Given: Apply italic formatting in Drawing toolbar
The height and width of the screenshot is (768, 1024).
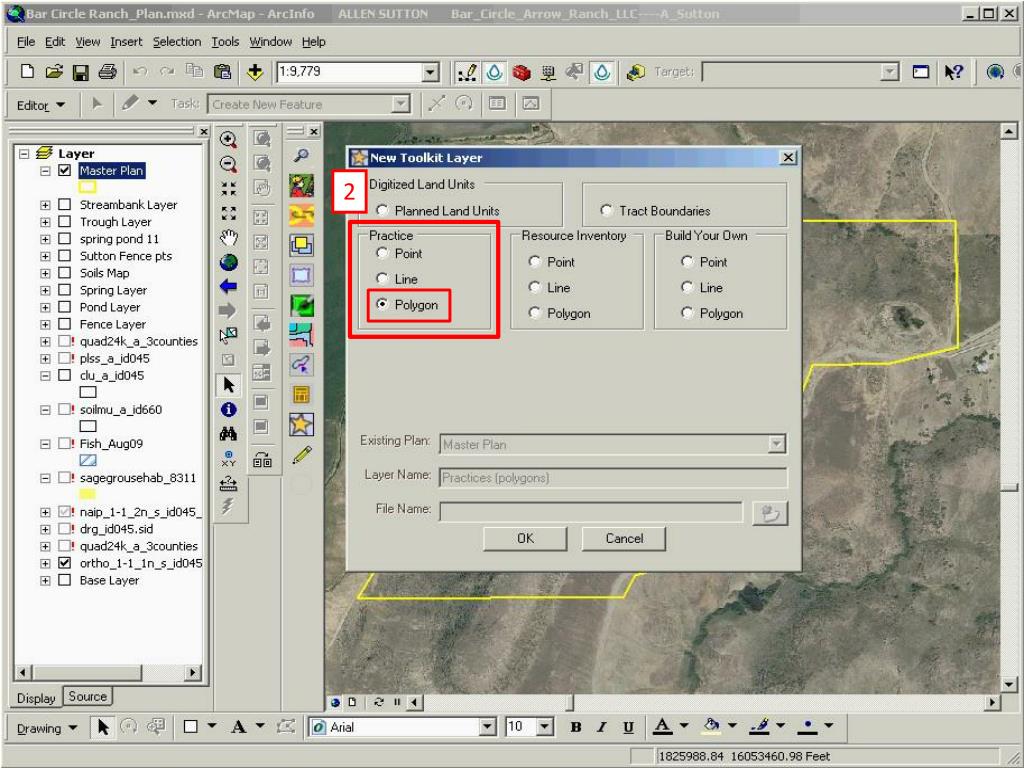Looking at the screenshot, I should (601, 727).
